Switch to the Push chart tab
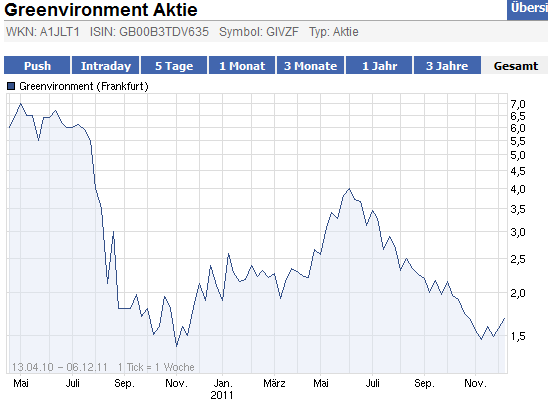Image resolution: width=548 pixels, height=407 pixels. [x=37, y=65]
